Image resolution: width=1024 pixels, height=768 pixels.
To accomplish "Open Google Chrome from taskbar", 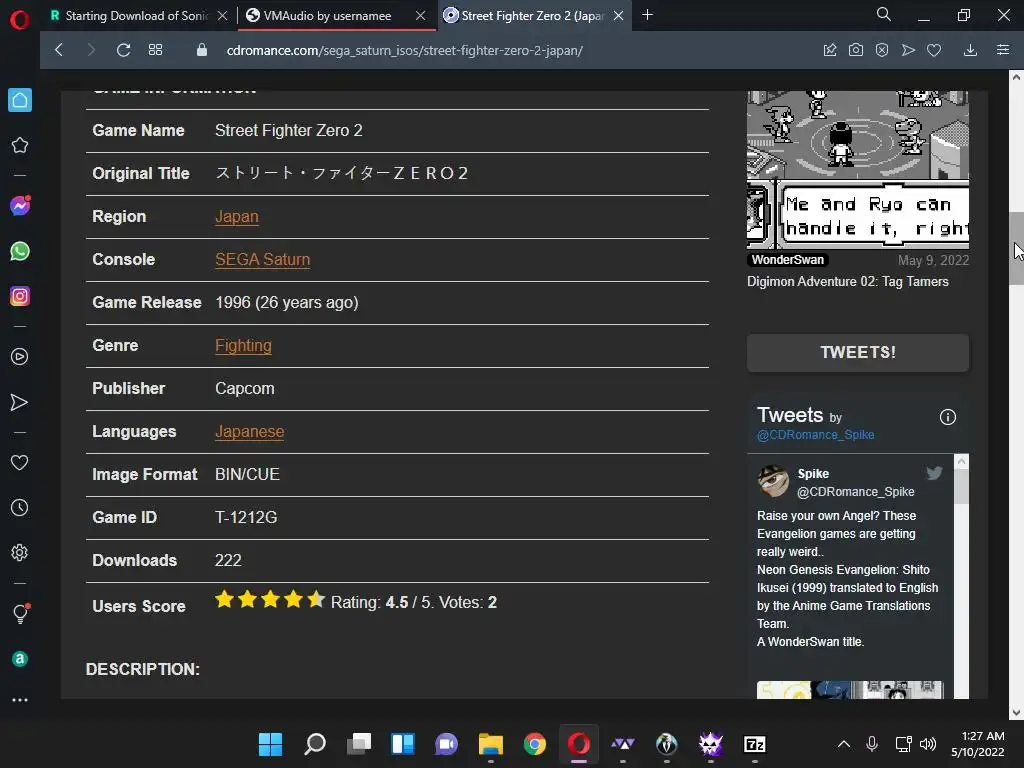I will 535,744.
